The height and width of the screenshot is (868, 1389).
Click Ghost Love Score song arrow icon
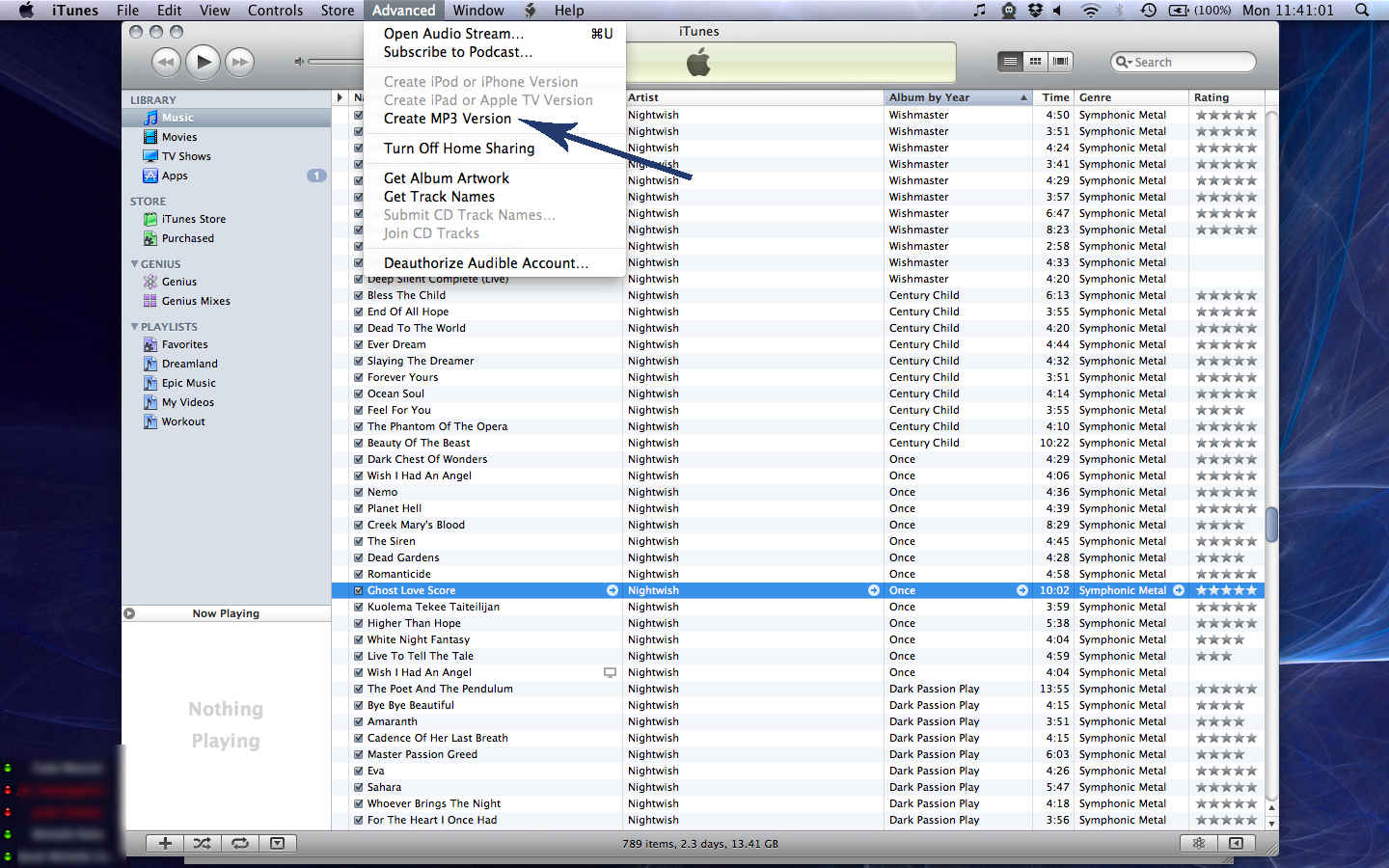pos(613,590)
